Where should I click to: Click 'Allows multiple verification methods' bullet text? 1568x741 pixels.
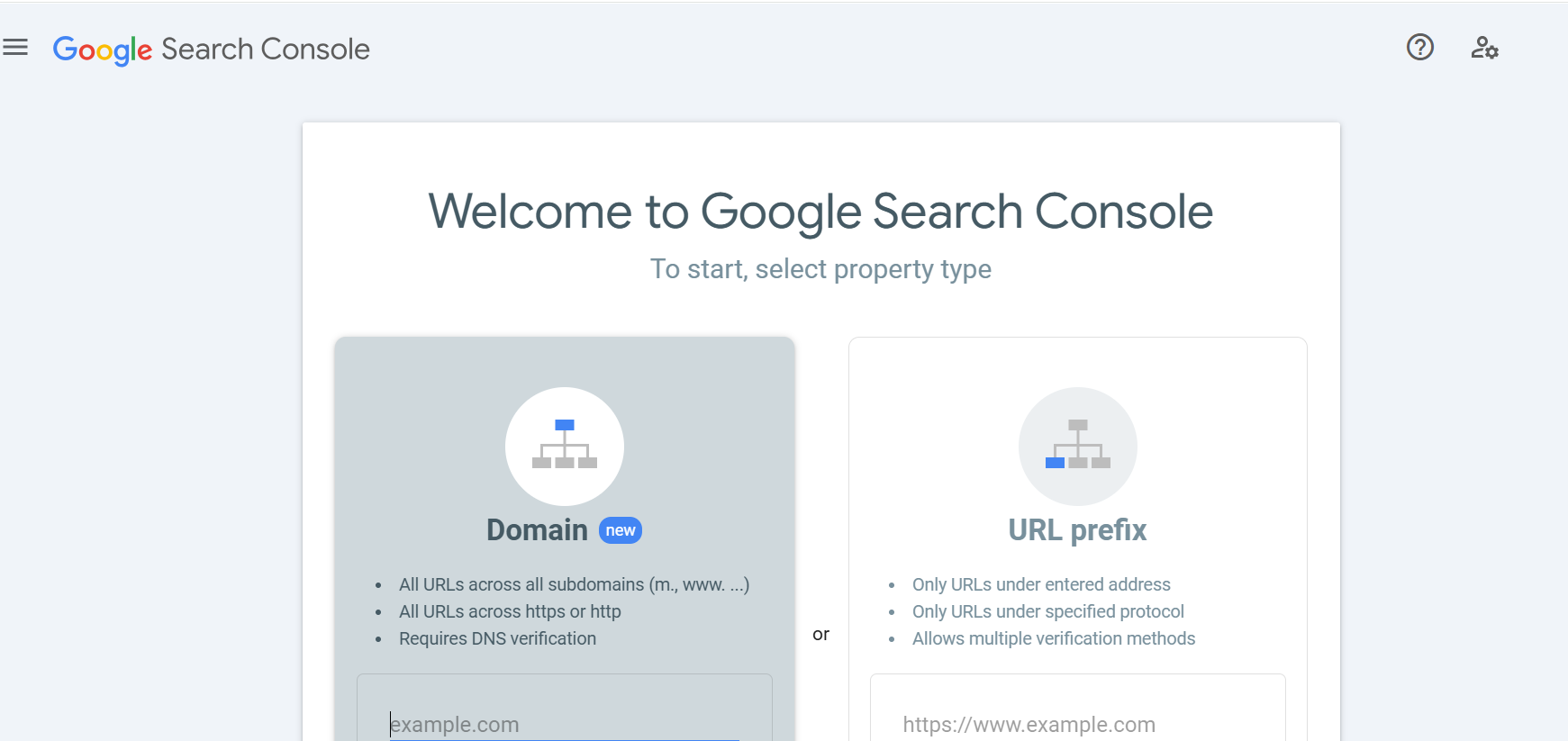pos(1052,638)
